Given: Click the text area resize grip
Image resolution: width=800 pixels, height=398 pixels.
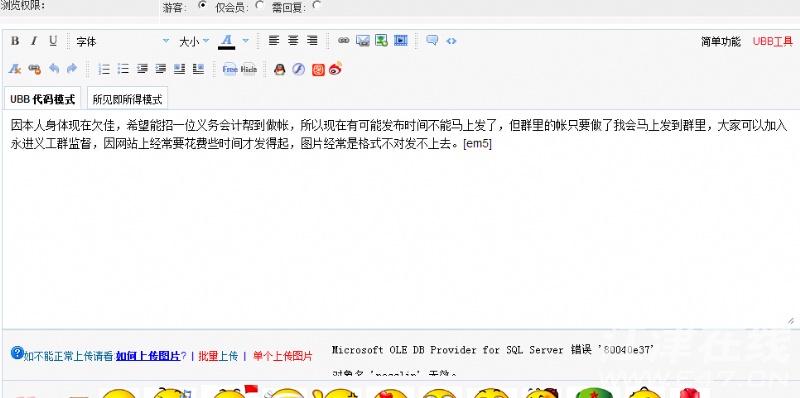Looking at the screenshot, I should [790, 321].
